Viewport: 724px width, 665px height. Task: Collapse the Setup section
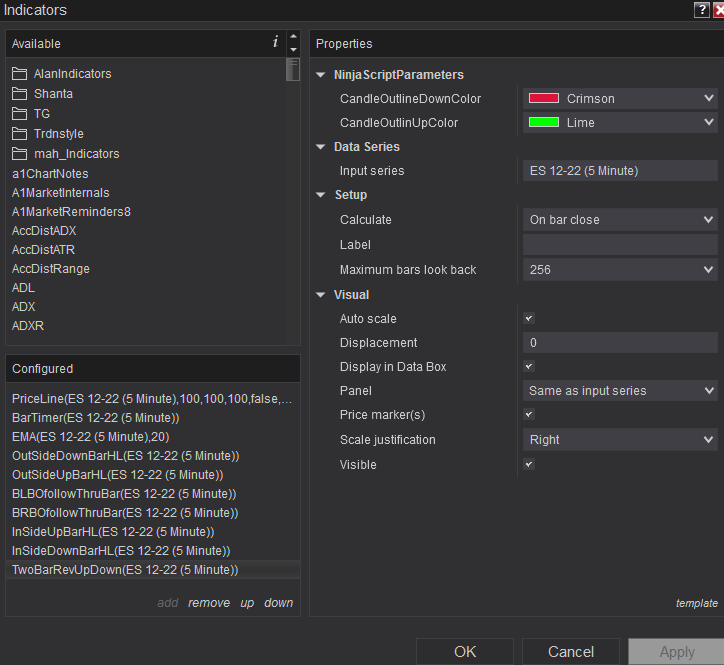pyautogui.click(x=320, y=195)
